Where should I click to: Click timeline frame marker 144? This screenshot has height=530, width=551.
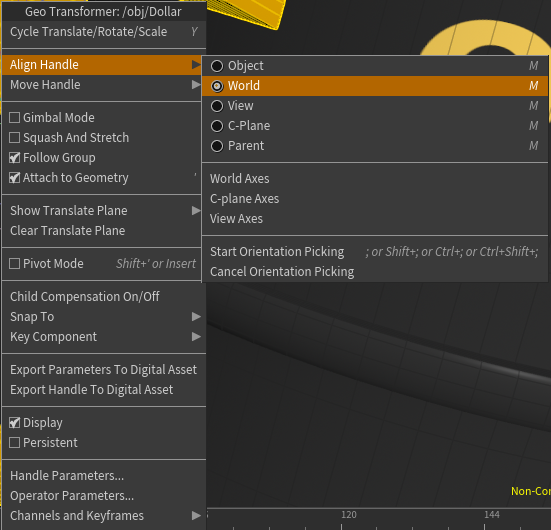492,515
